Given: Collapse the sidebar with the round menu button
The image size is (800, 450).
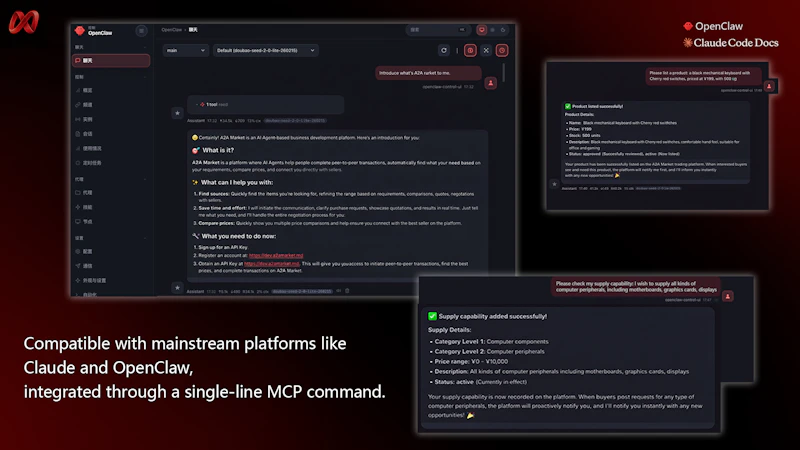Looking at the screenshot, I should coord(141,31).
